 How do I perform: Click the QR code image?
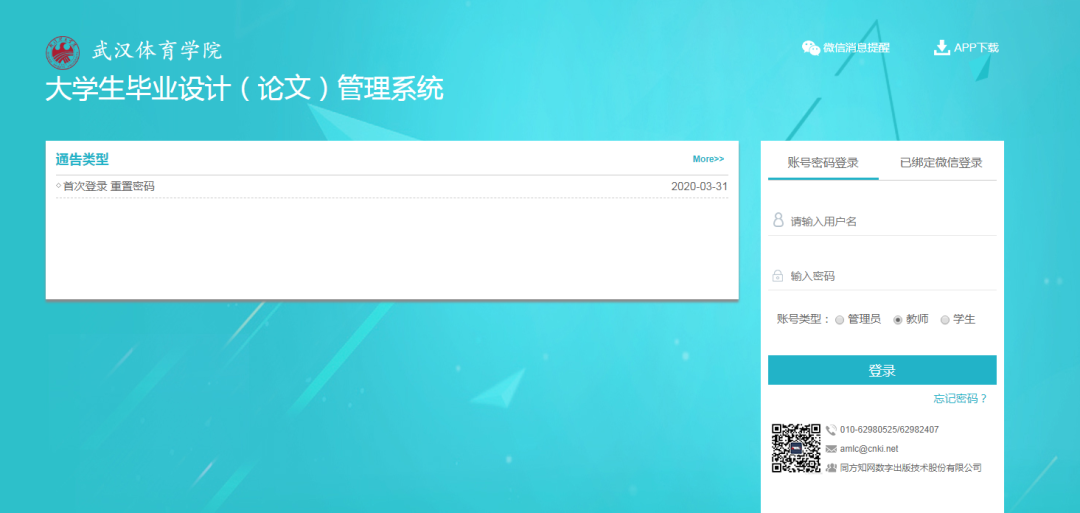point(795,448)
